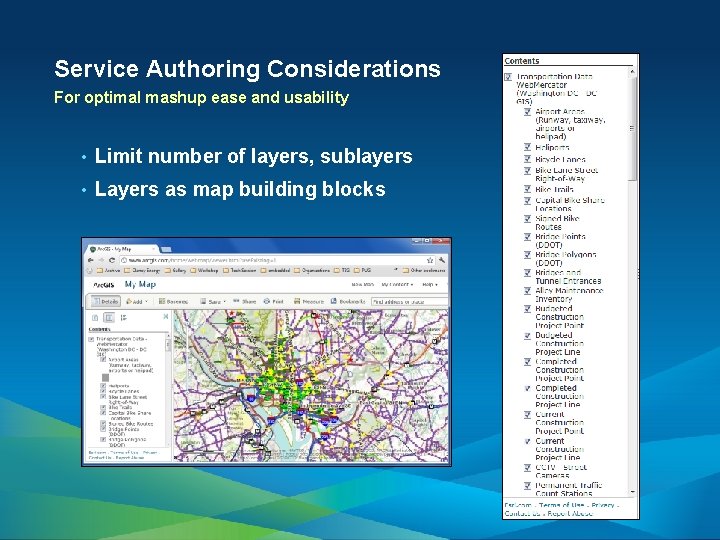Click the gray Airport Areas legend swatch
The height and width of the screenshot is (540, 720).
pos(105,377)
